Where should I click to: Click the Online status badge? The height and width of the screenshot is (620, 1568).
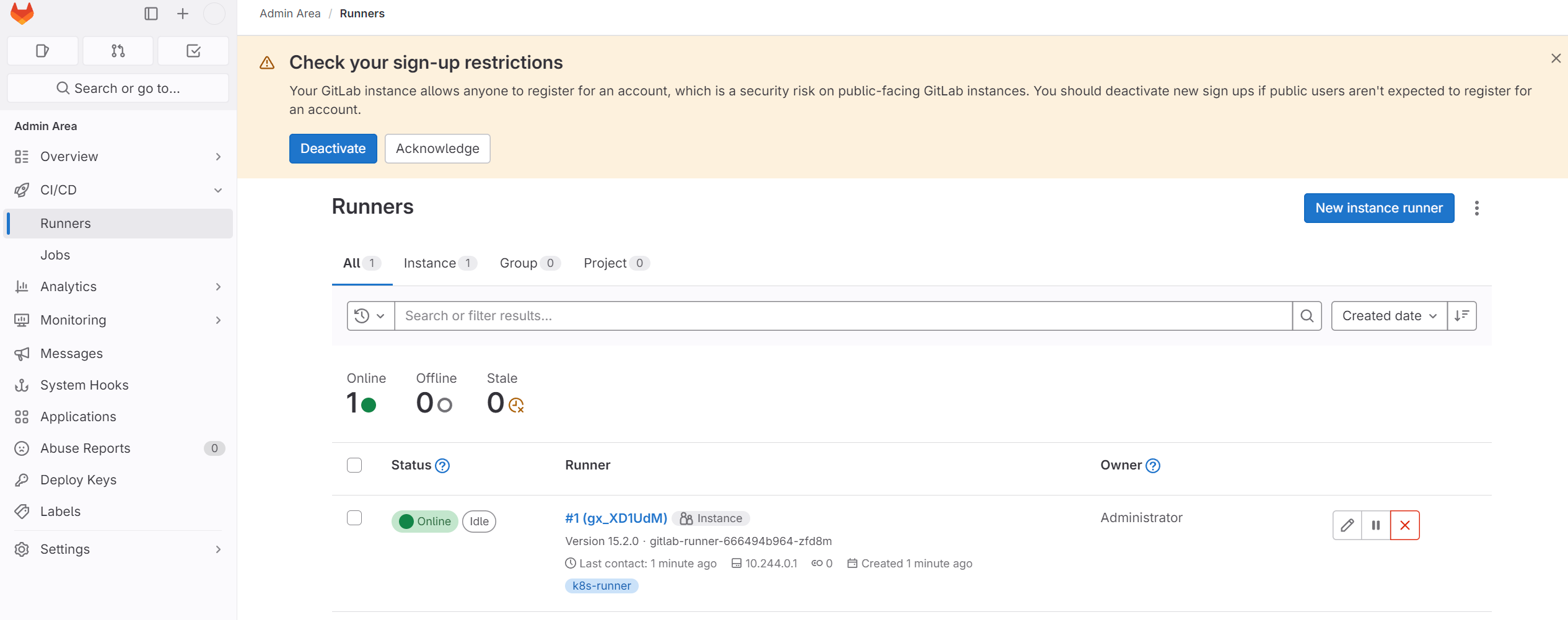425,522
